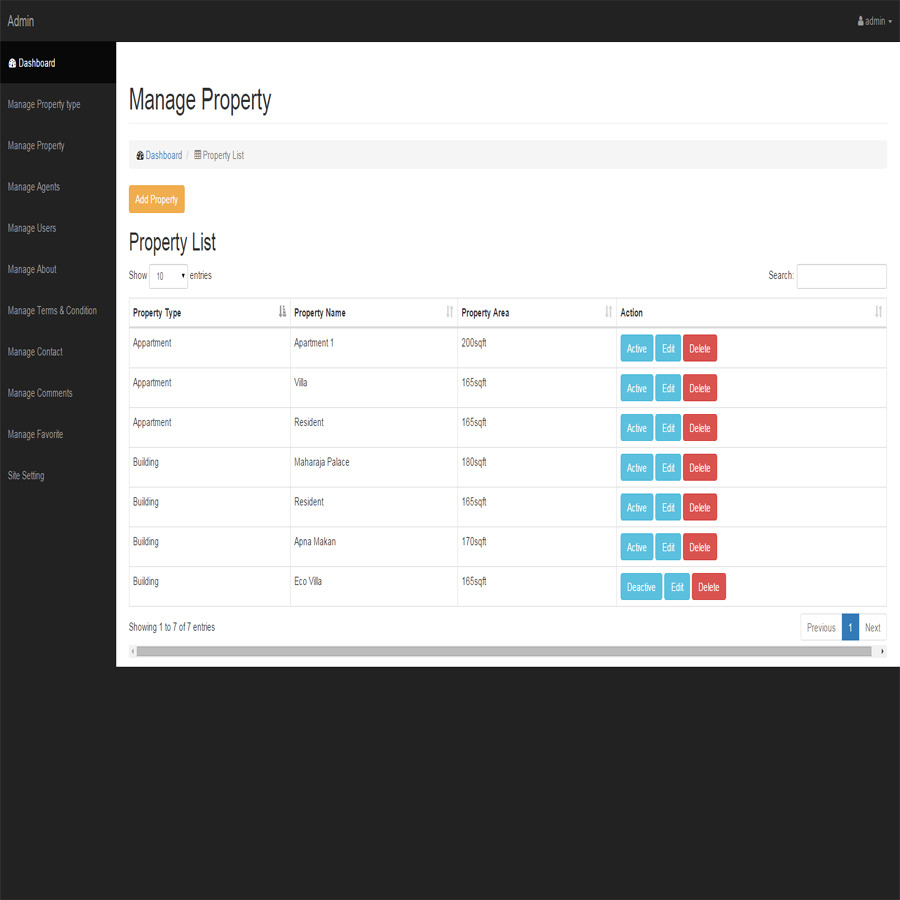
Task: Select page 1 in pagination
Action: (x=850, y=627)
